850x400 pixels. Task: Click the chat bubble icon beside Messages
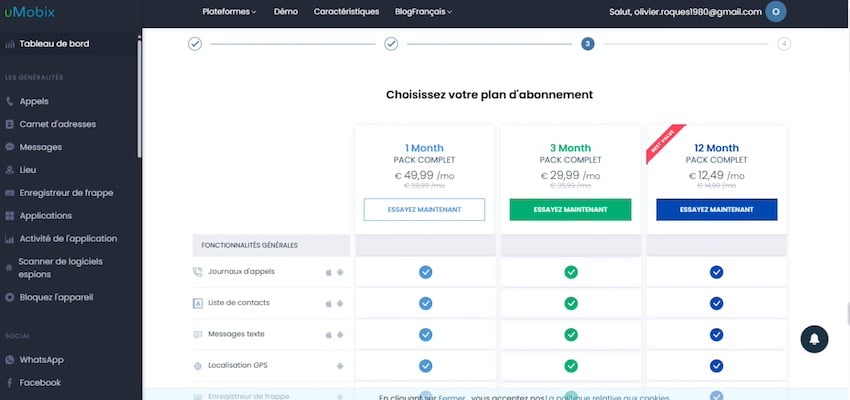[9, 147]
